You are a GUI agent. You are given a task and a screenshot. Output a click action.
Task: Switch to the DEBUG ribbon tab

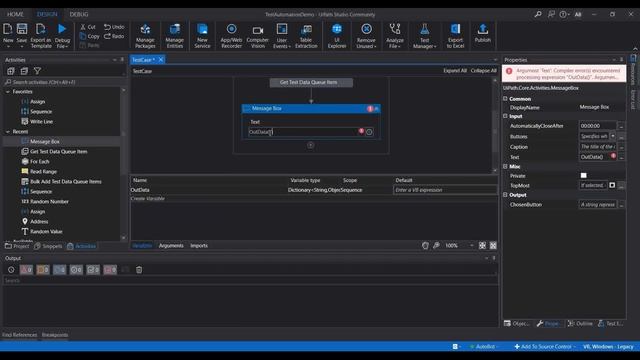(x=79, y=14)
